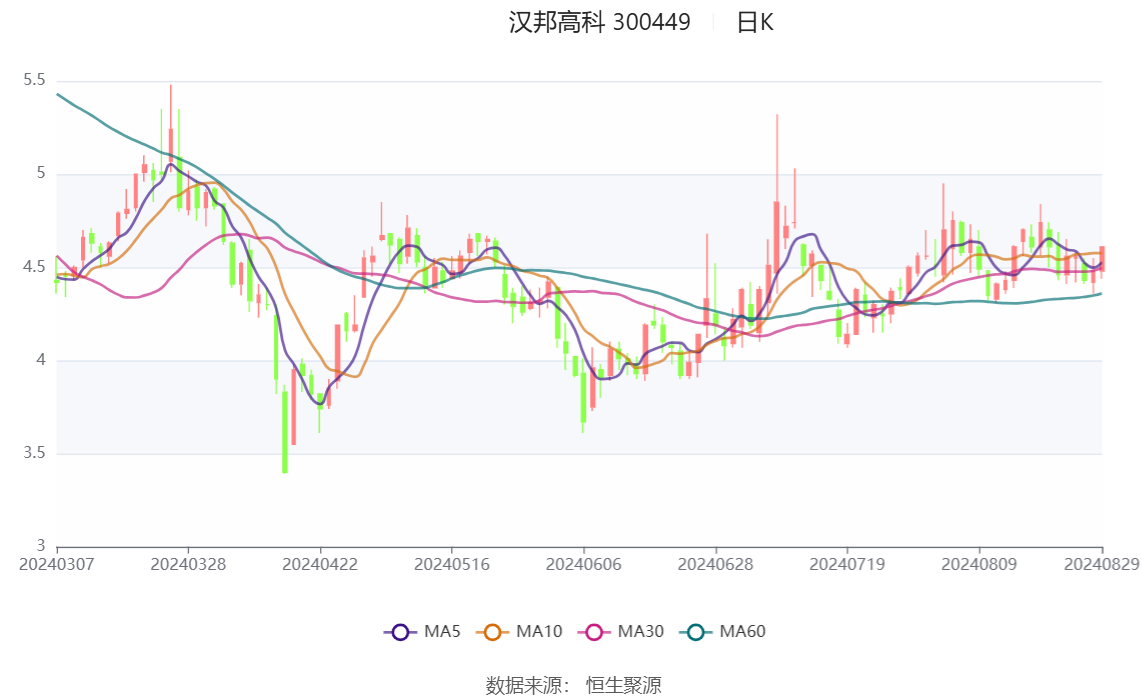Toggle the MA10 legend series

tap(519, 632)
